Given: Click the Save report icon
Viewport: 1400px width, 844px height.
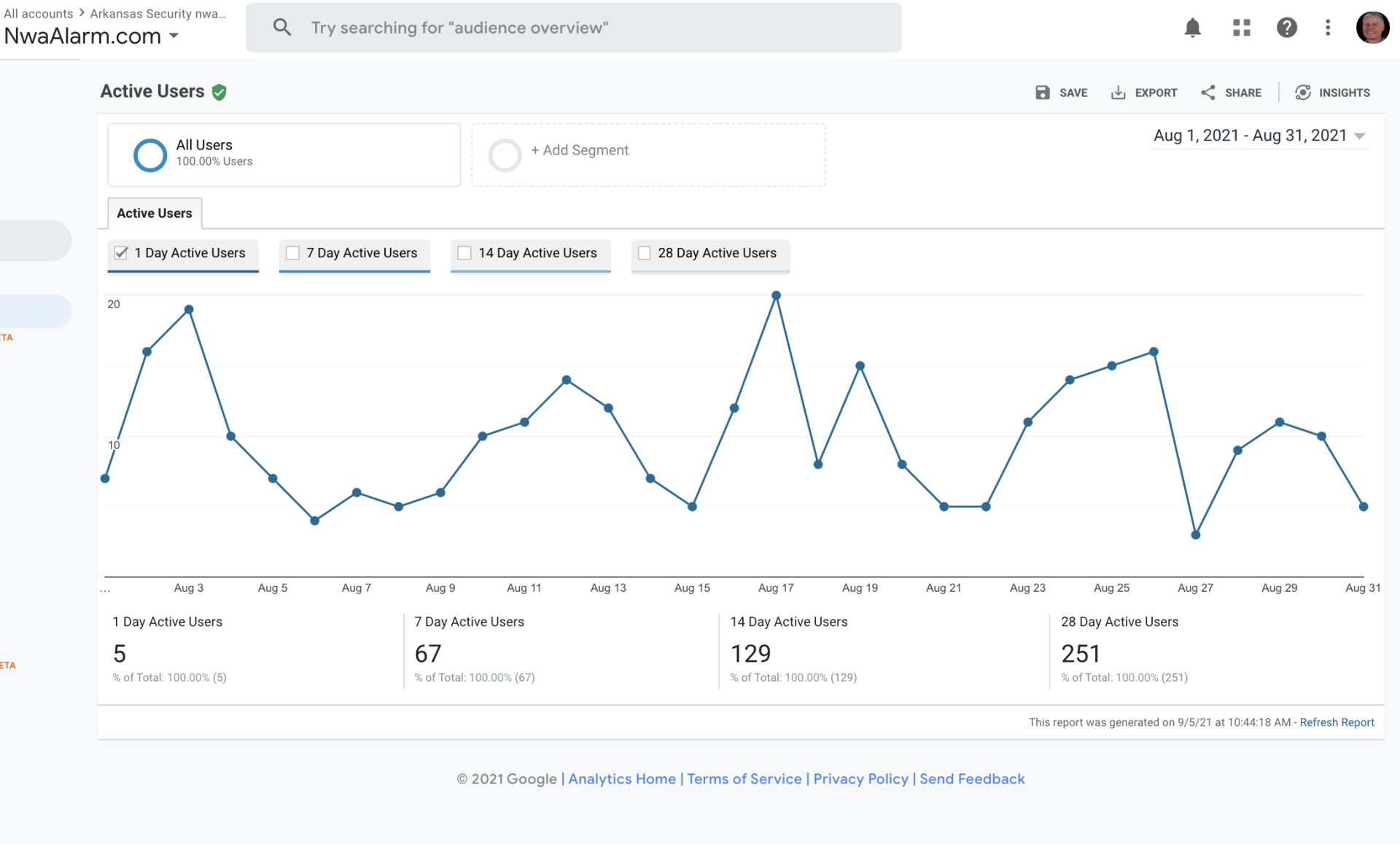Looking at the screenshot, I should pos(1043,93).
